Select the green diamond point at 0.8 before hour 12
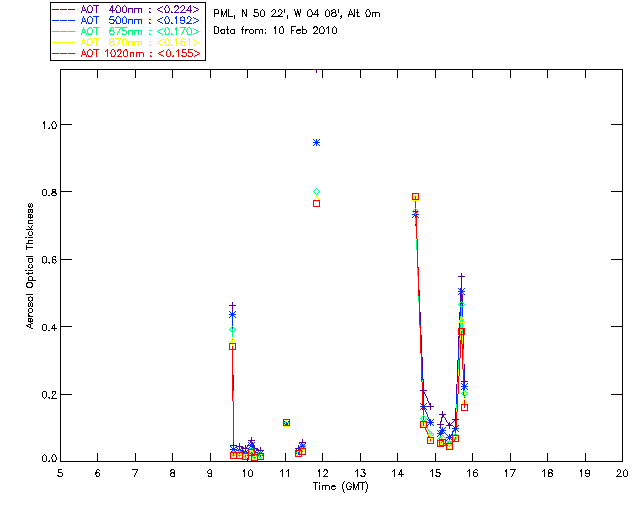The width and height of the screenshot is (640, 512). click(x=316, y=191)
